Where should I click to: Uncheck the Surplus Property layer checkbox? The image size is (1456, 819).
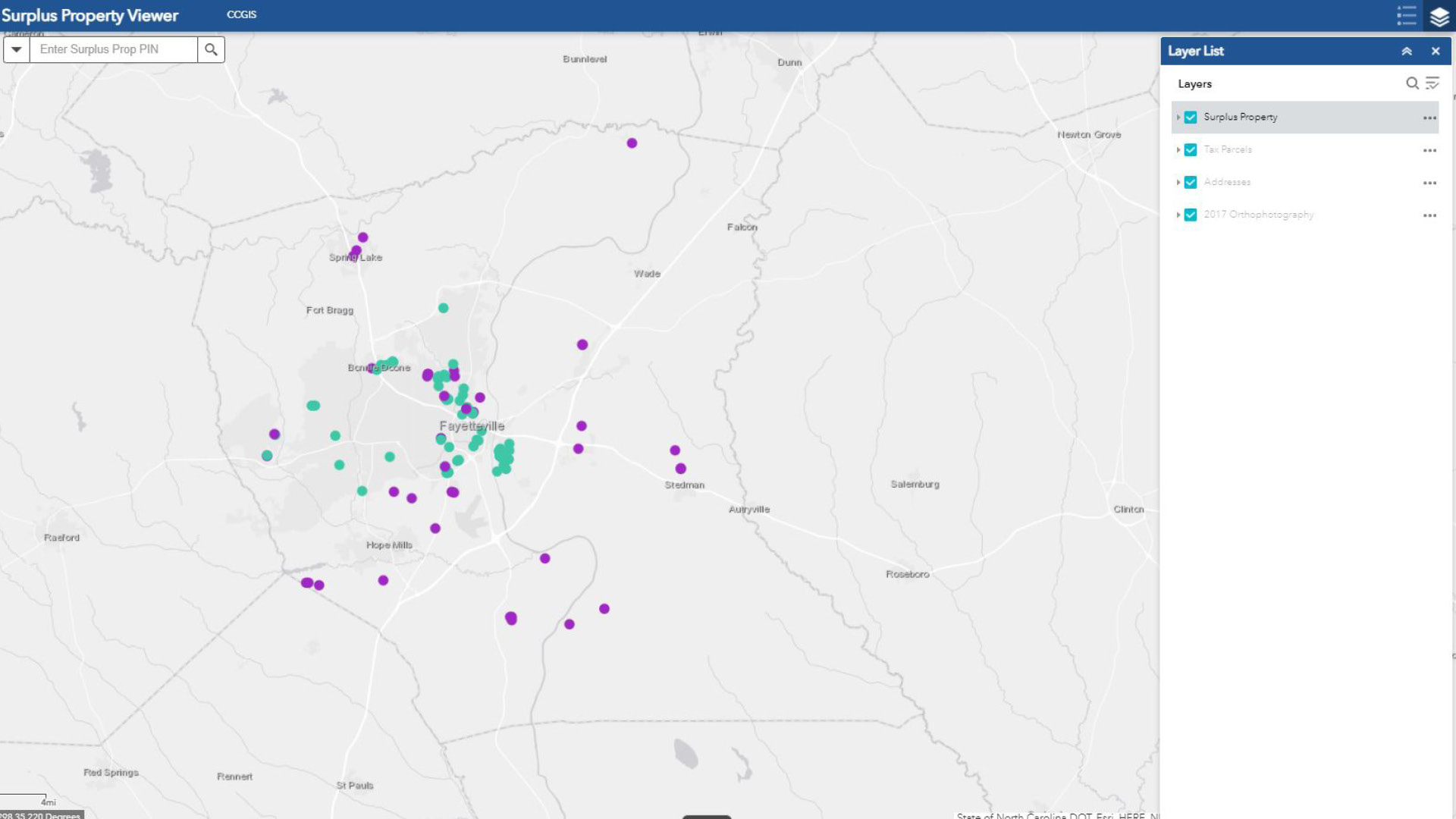pyautogui.click(x=1191, y=118)
